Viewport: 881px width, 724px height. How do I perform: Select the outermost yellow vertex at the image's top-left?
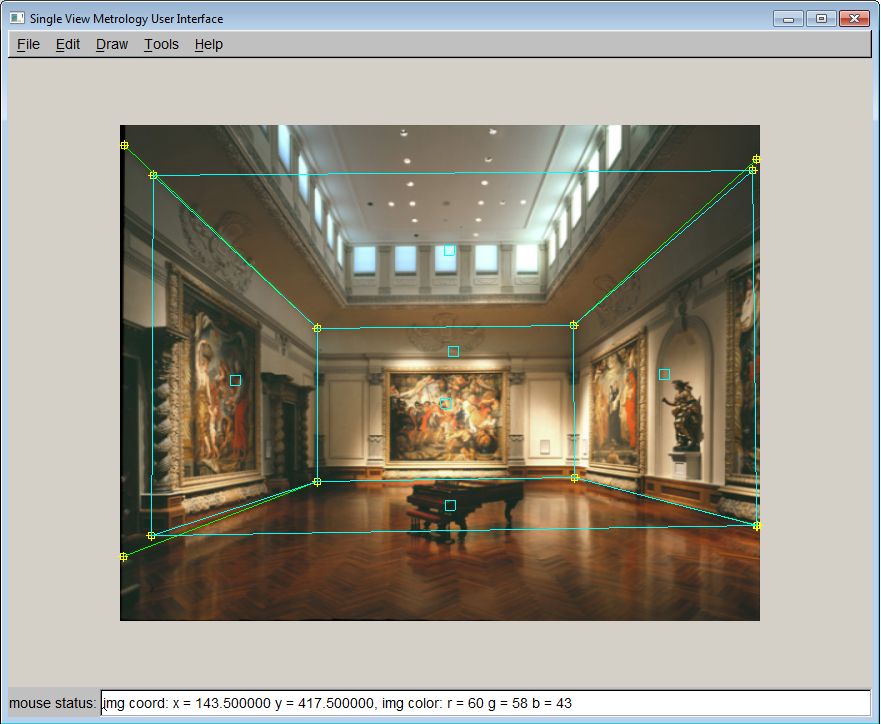point(124,145)
